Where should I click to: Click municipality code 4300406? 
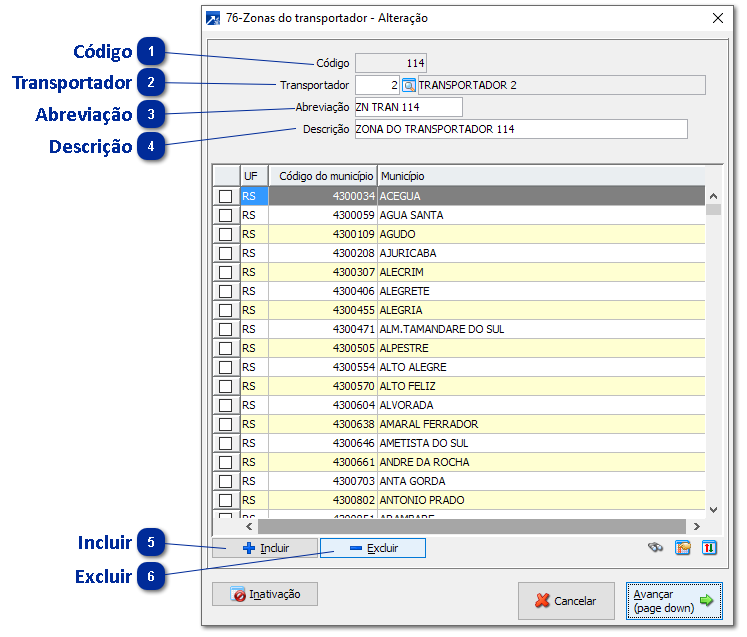click(x=323, y=291)
